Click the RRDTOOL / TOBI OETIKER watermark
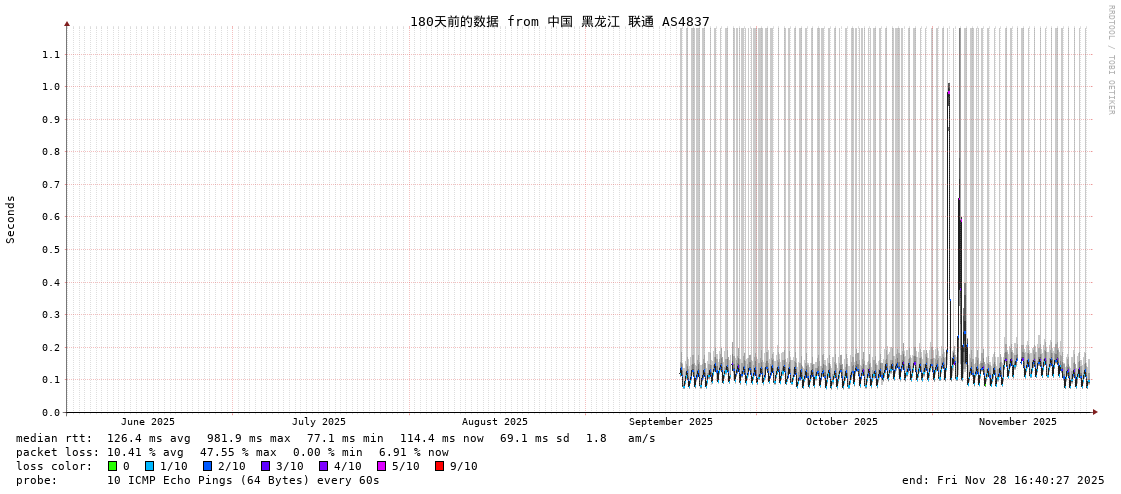The image size is (1121, 494). pyautogui.click(x=1110, y=60)
